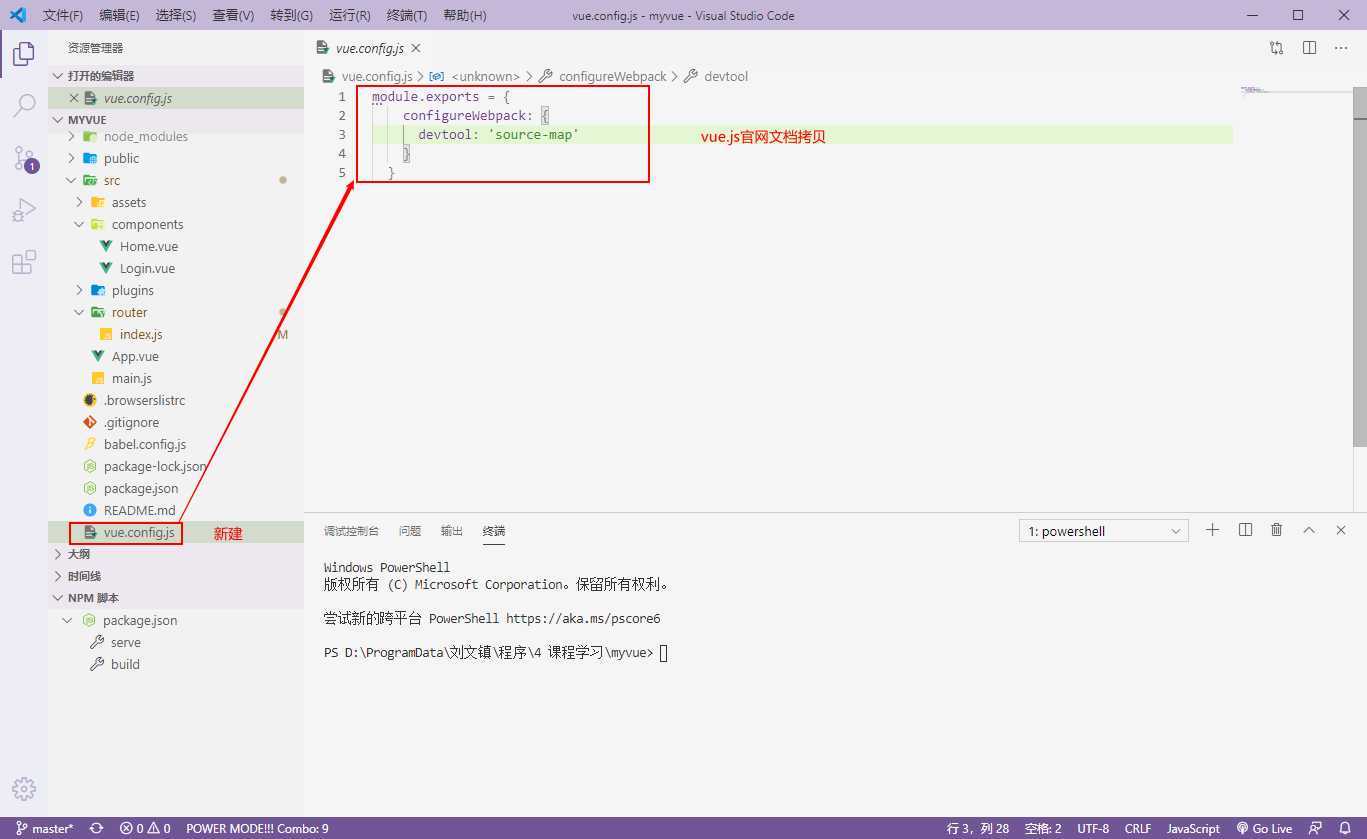1367x839 pixels.
Task: Focus the PowerShell terminal prompt line
Action: click(x=497, y=653)
